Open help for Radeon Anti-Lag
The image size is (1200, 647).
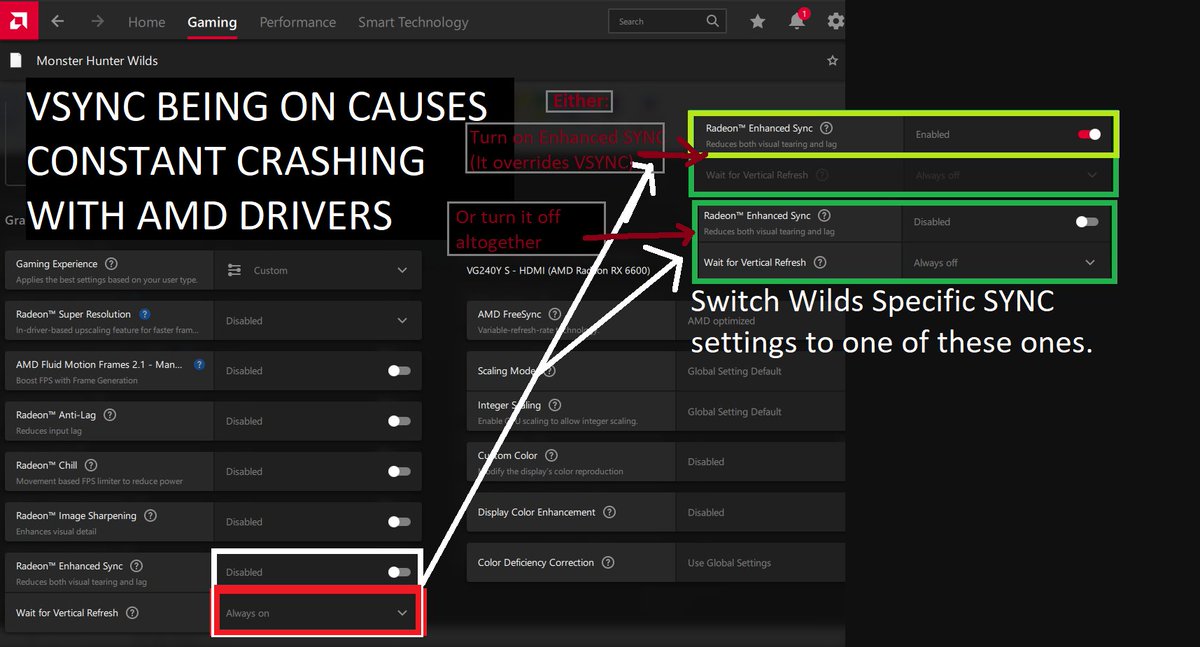click(x=110, y=415)
